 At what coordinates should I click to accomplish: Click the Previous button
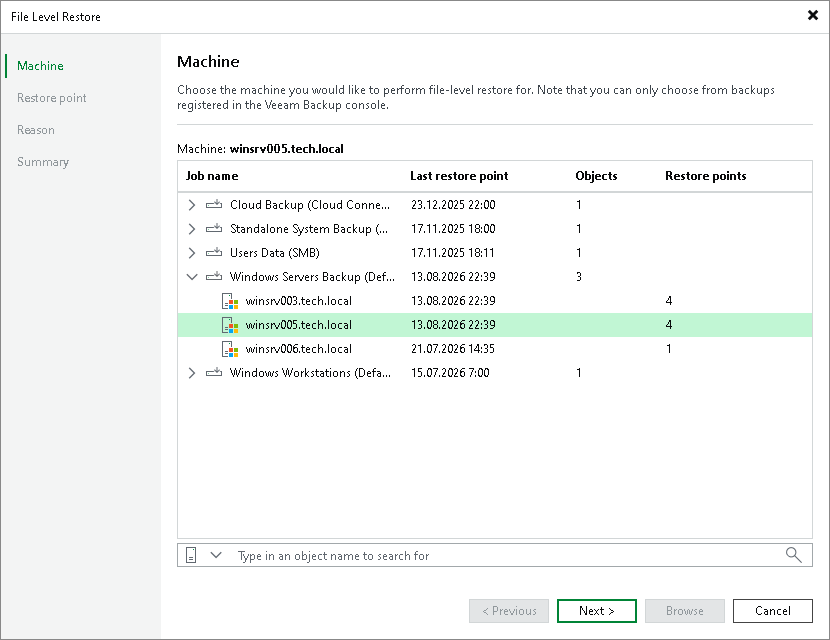click(x=509, y=611)
